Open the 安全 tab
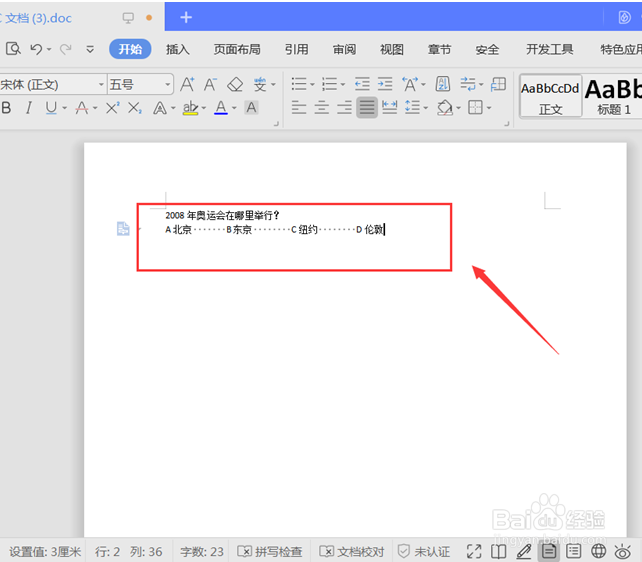Viewport: 642px width, 562px height. tap(487, 50)
